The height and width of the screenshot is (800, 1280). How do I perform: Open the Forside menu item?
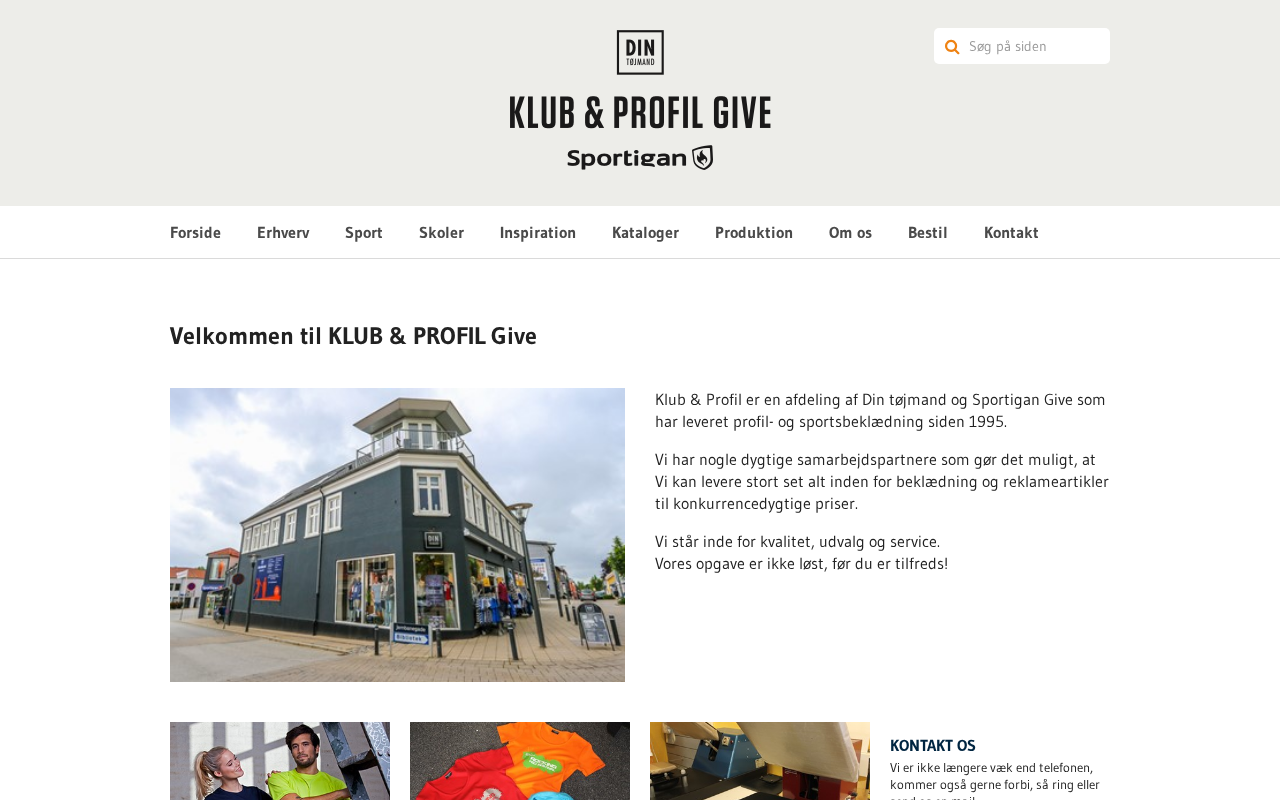195,233
